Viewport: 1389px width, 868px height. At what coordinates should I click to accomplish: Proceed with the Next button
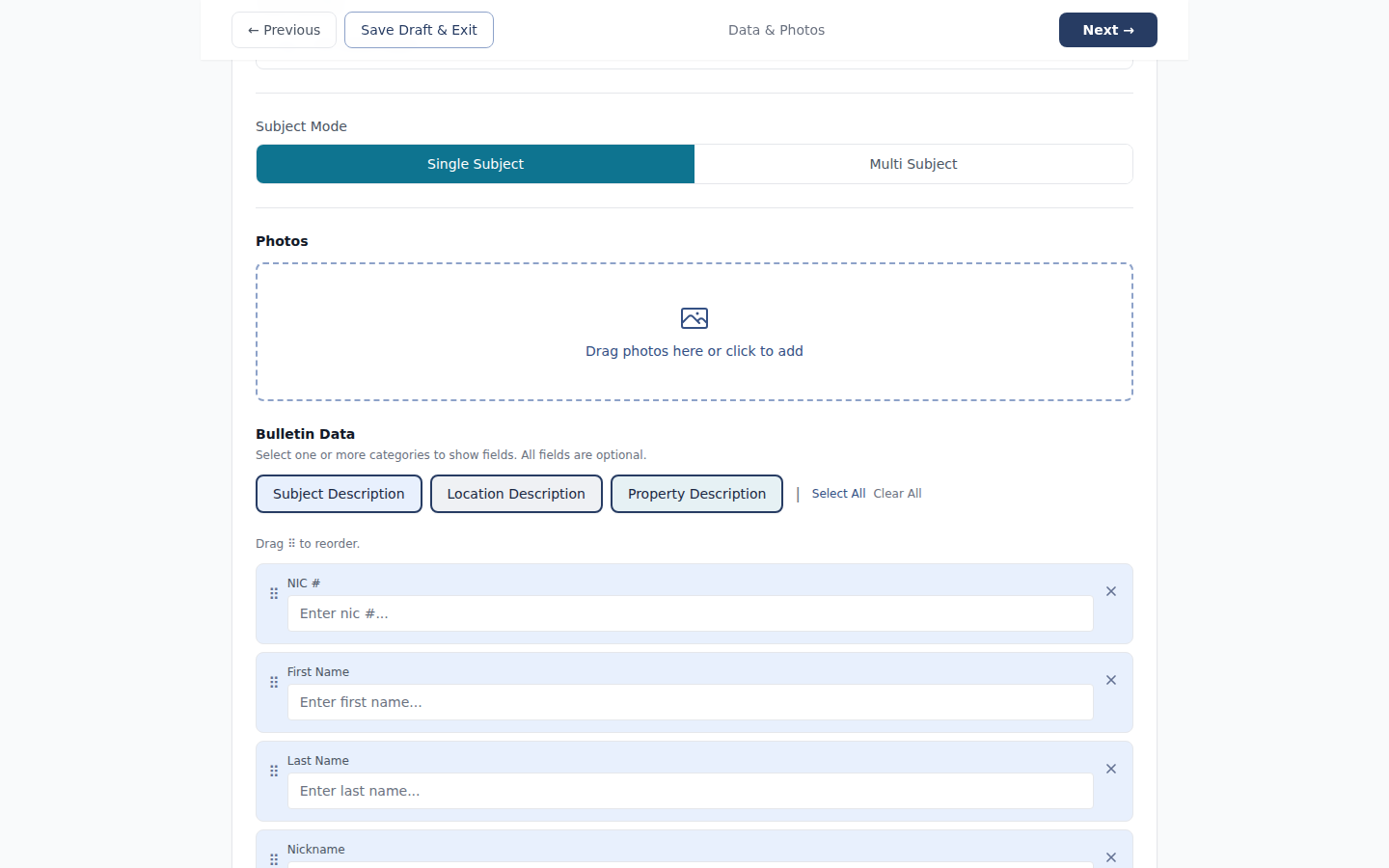point(1108,30)
